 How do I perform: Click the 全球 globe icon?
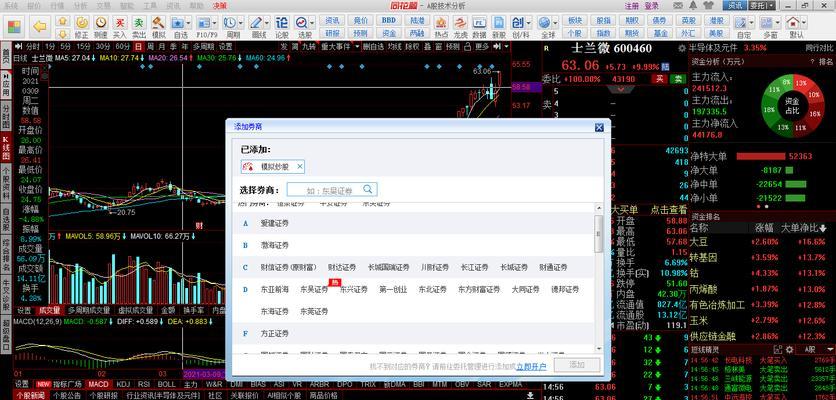tap(544, 22)
